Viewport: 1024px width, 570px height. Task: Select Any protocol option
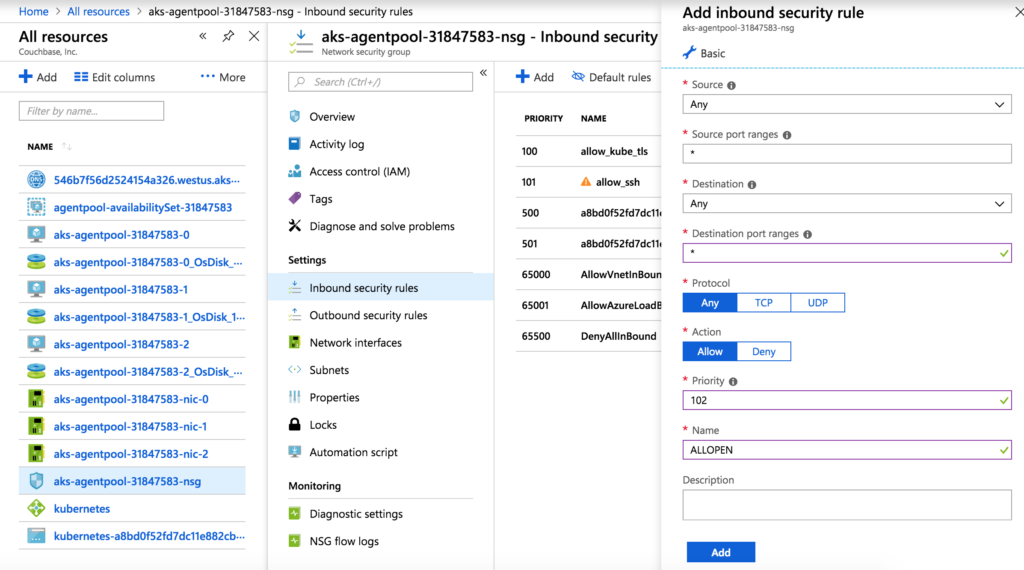[710, 302]
